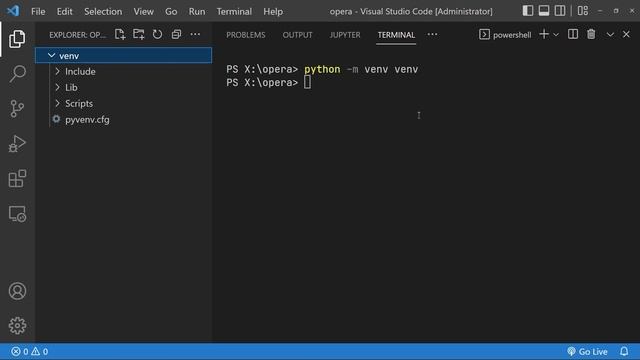Toggle secondary side bar visibility
Screen dimensions: 640x360
point(560,11)
